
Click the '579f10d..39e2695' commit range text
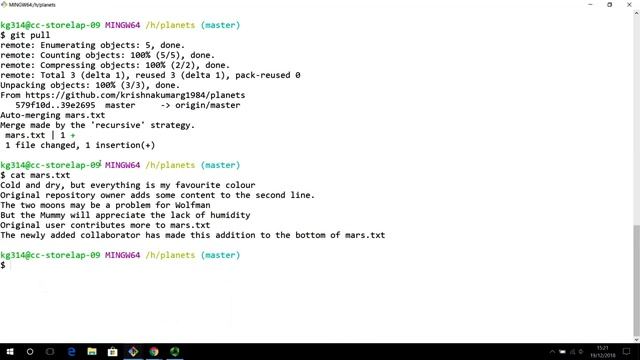click(55, 105)
